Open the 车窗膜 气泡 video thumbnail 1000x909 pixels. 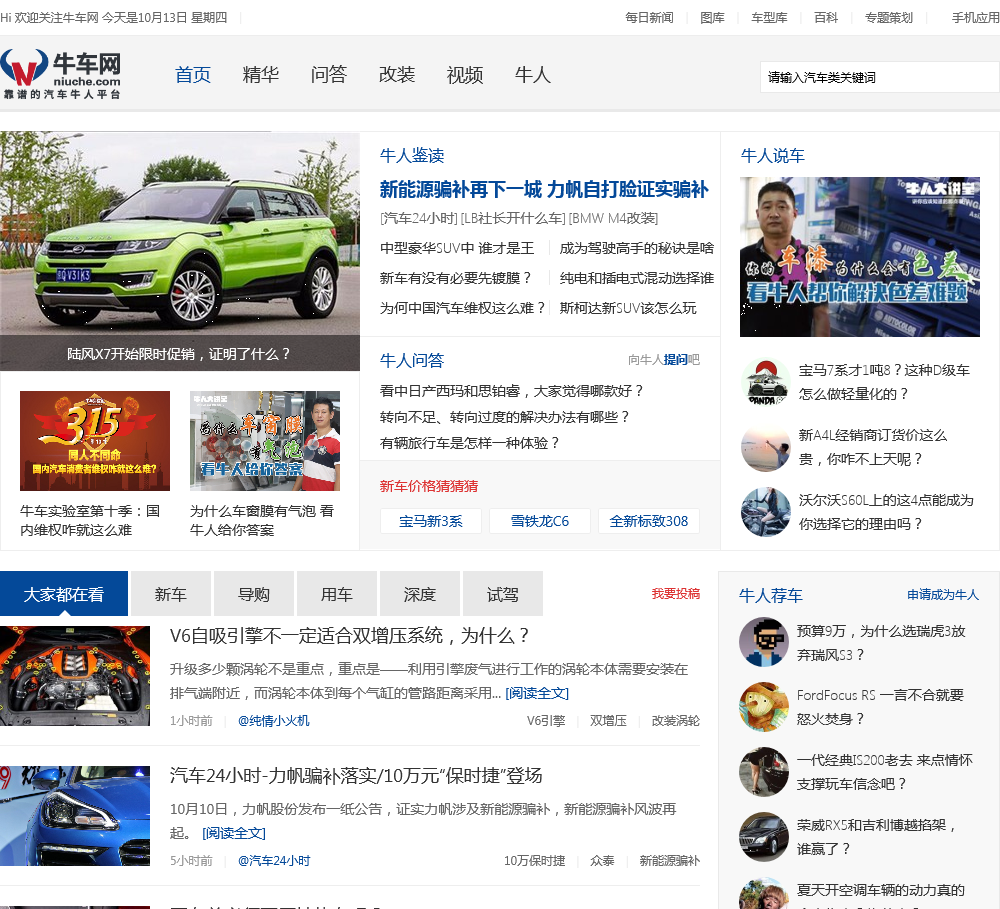pyautogui.click(x=265, y=441)
